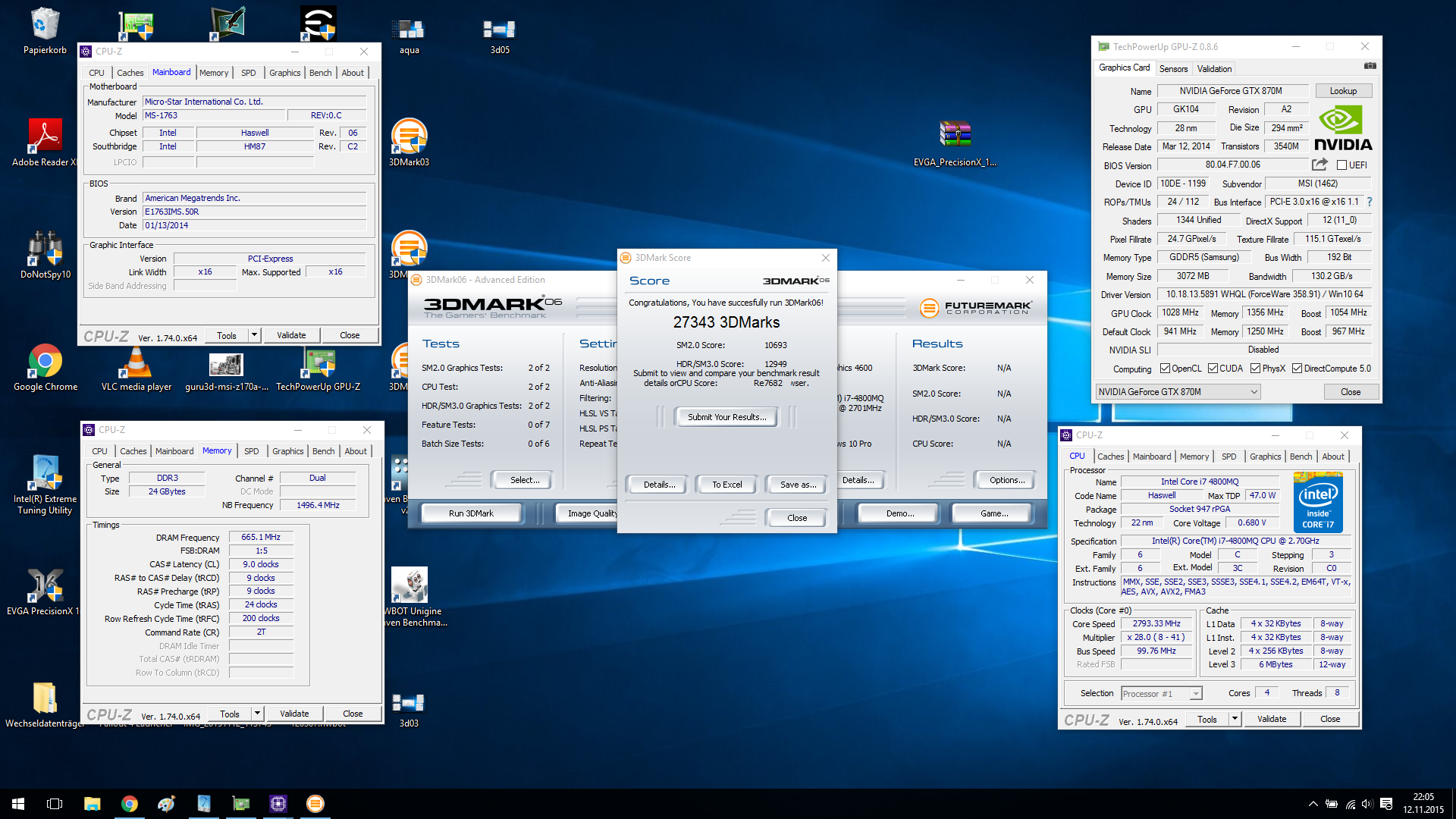
Task: Click the NVIDIA logo in GPU-Z
Action: [1342, 127]
